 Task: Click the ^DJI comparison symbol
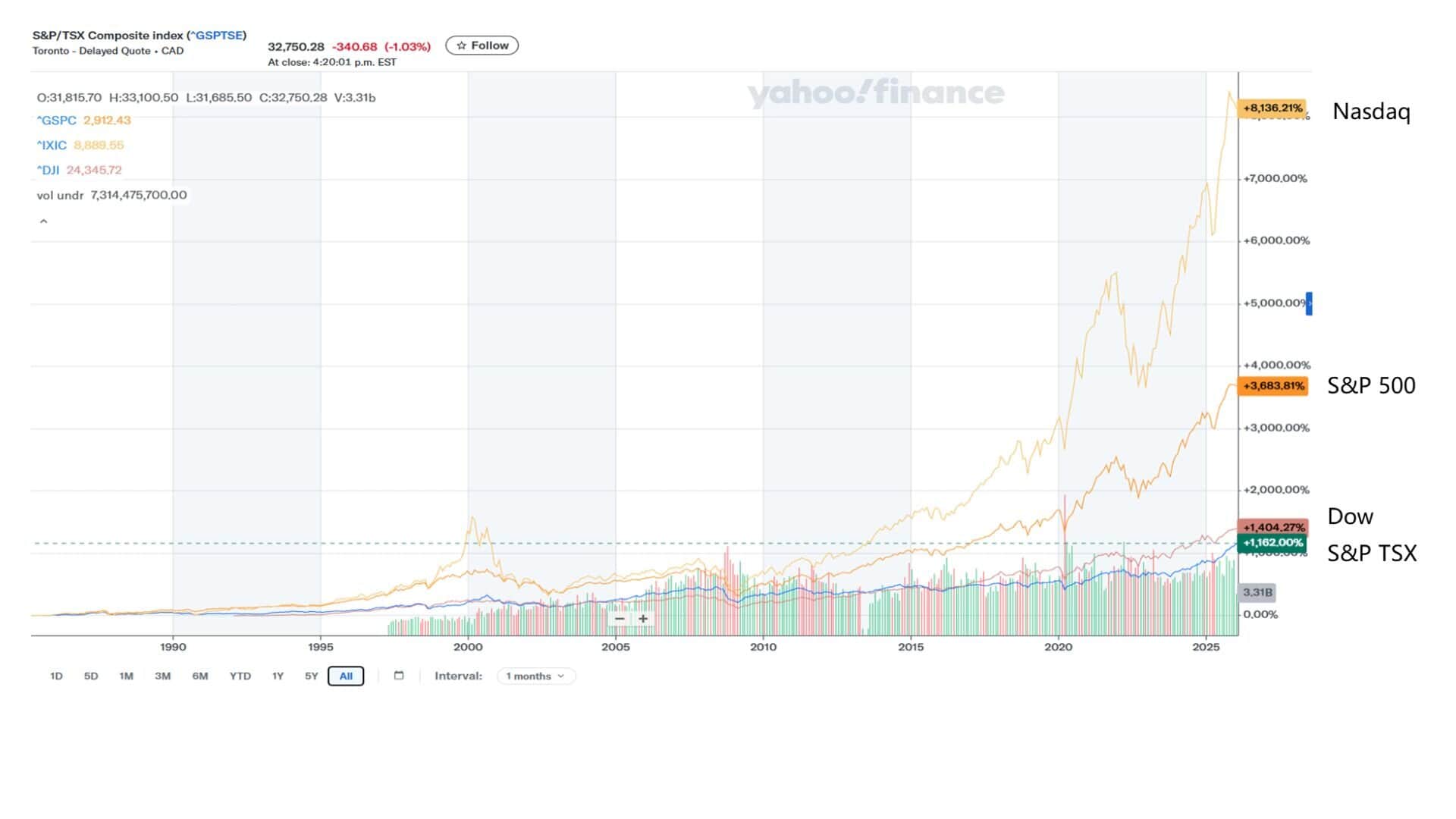coord(49,171)
